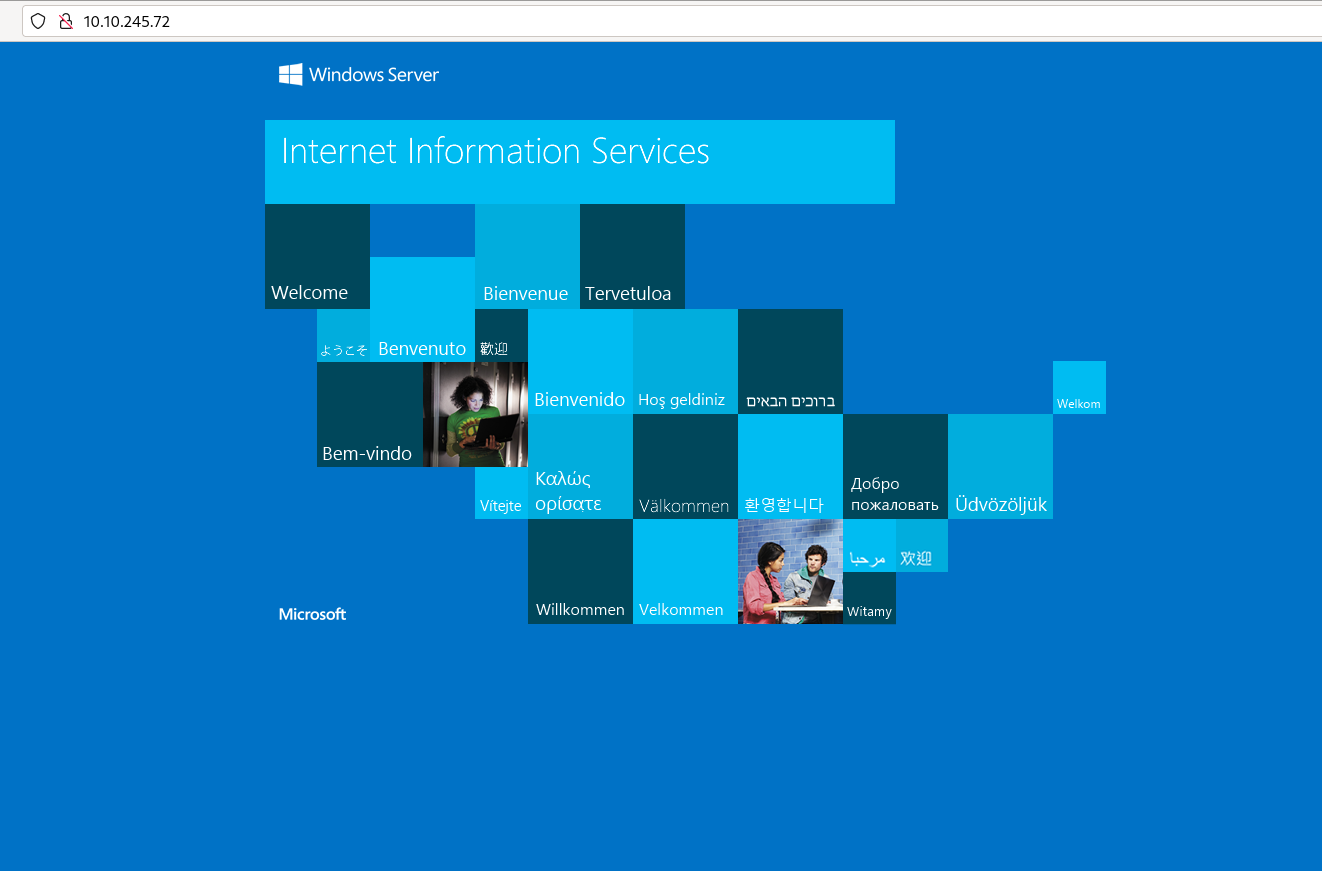Viewport: 1322px width, 871px height.
Task: Click the Välkommen tile
Action: pyautogui.click(x=685, y=466)
